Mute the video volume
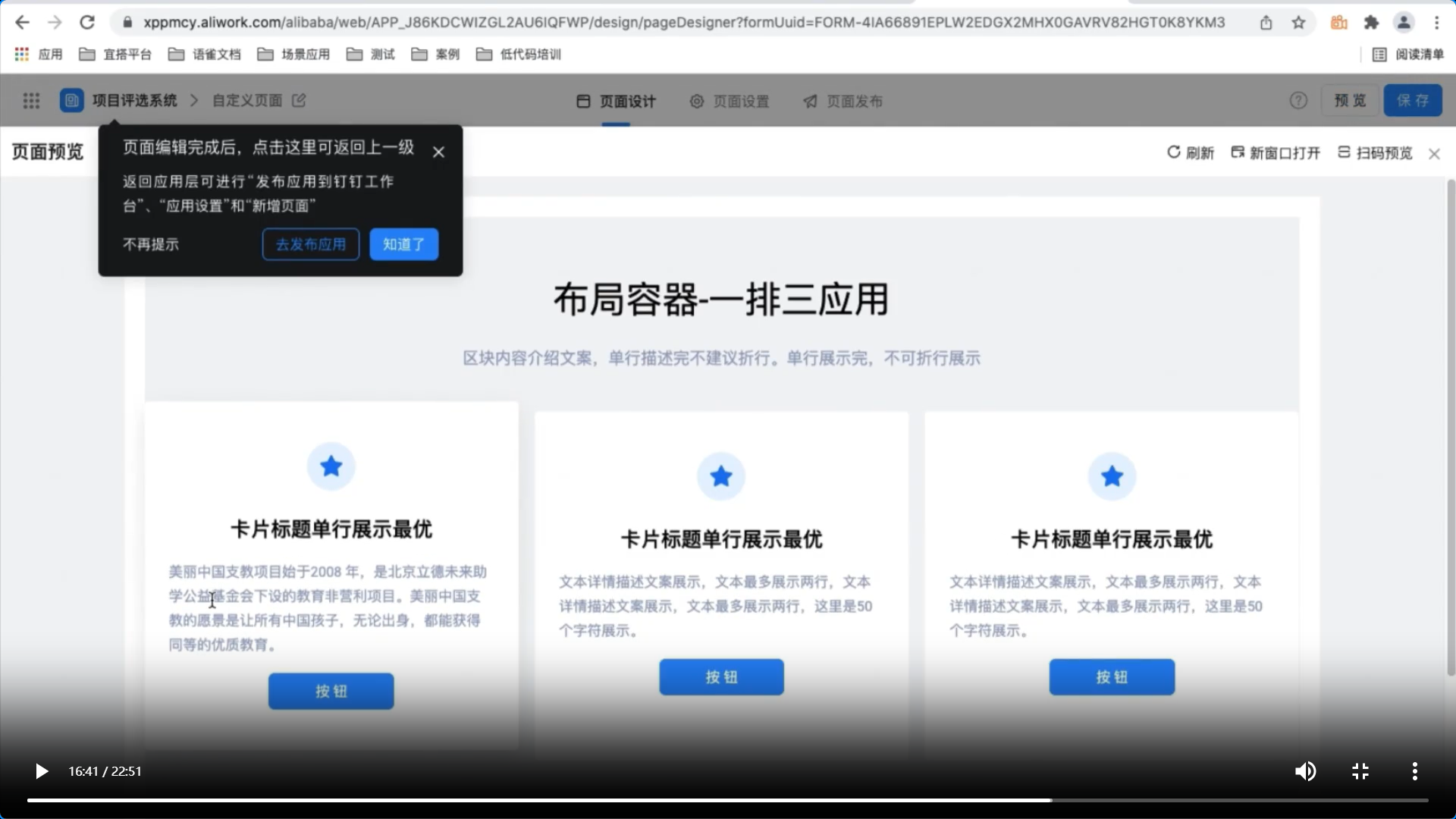 (1305, 771)
